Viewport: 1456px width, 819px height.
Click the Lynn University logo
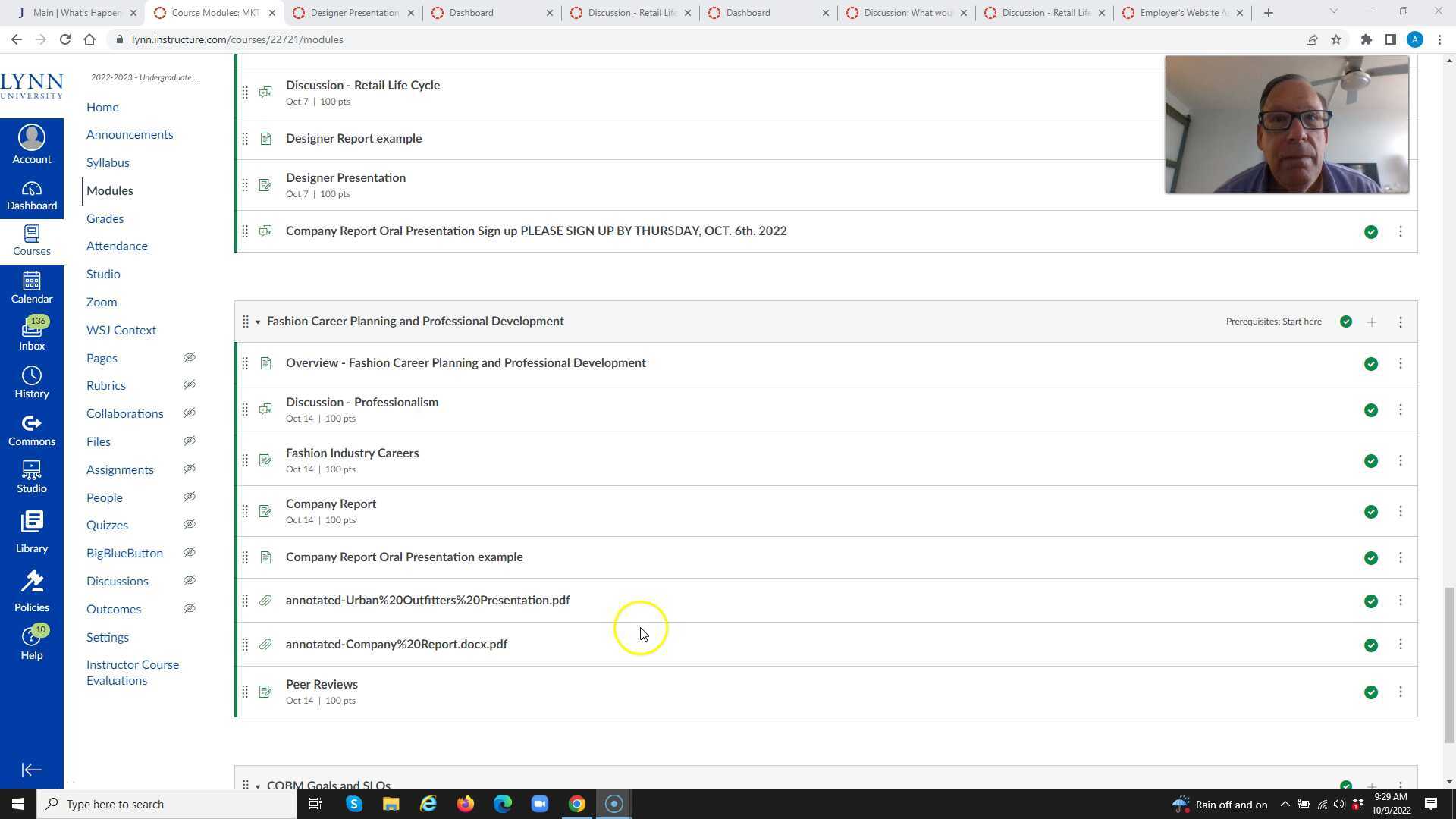(x=31, y=86)
